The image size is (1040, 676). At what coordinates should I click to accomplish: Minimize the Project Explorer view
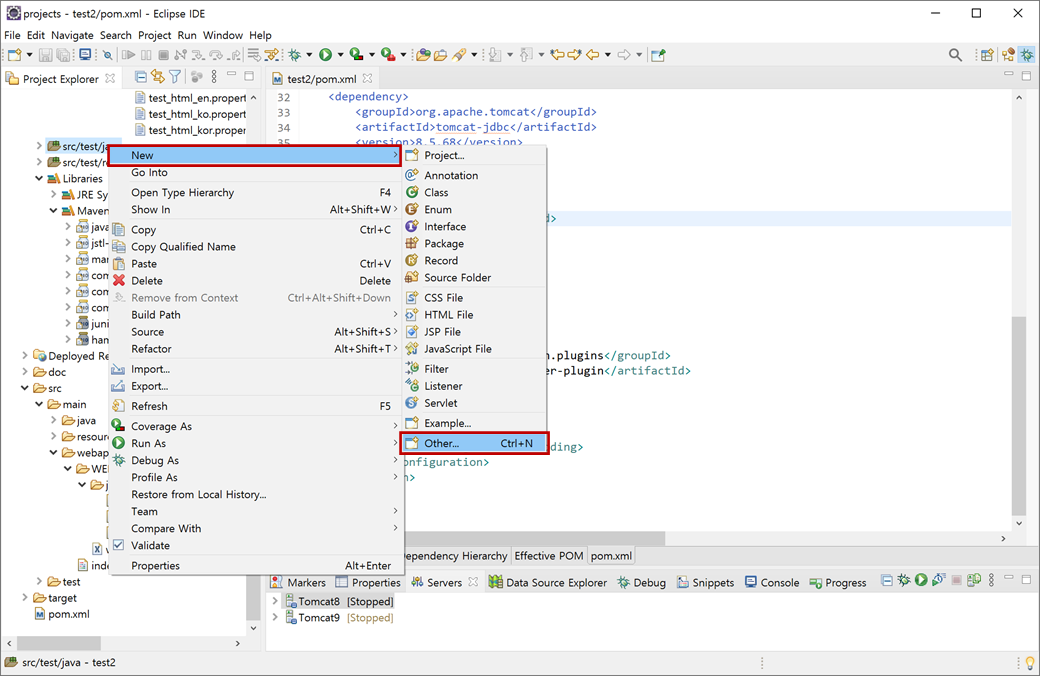click(231, 76)
